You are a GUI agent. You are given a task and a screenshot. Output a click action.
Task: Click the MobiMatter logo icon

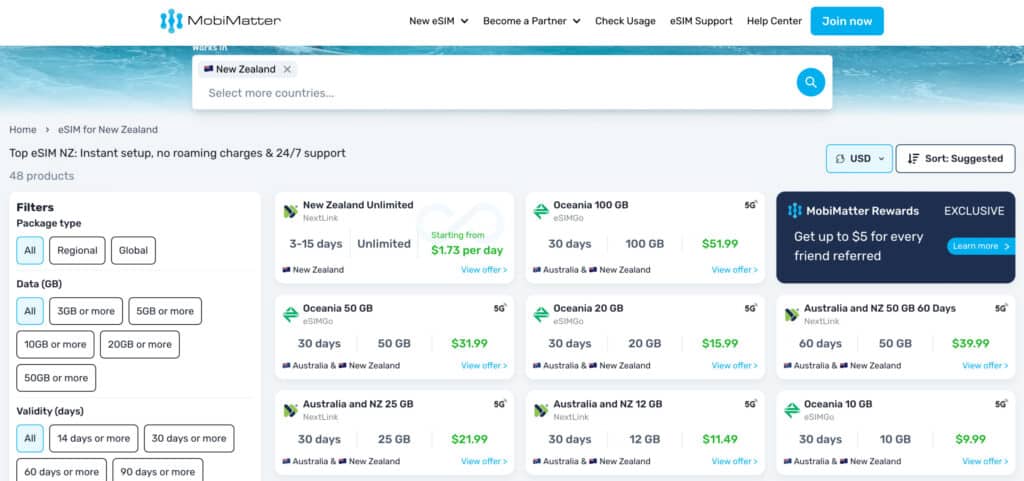(x=171, y=21)
